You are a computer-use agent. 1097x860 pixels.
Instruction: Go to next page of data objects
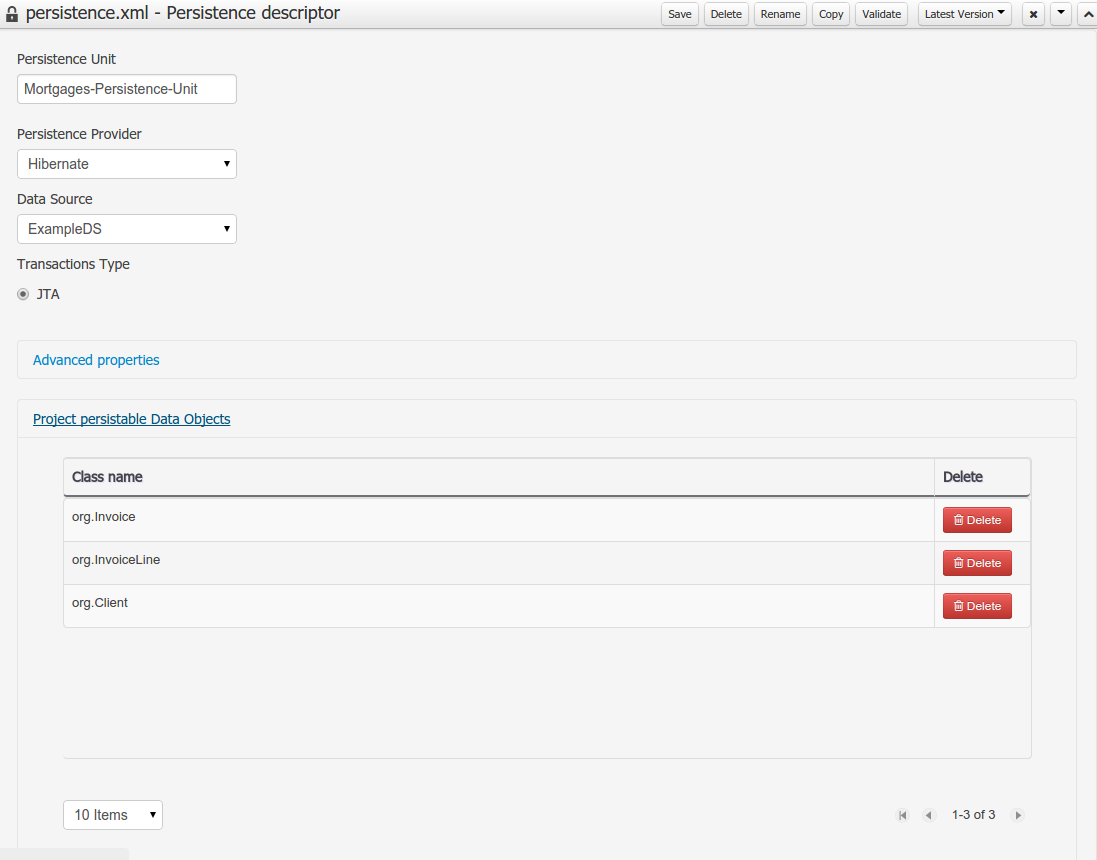coord(1018,815)
